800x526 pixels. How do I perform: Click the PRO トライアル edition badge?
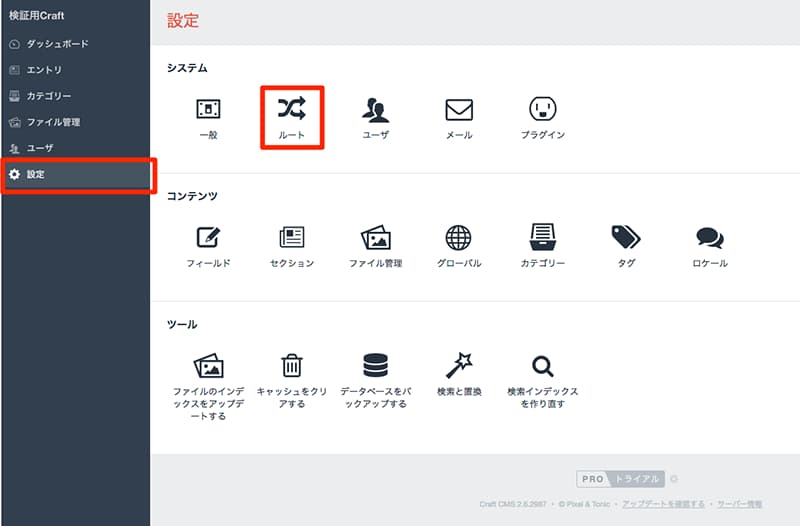(x=619, y=479)
